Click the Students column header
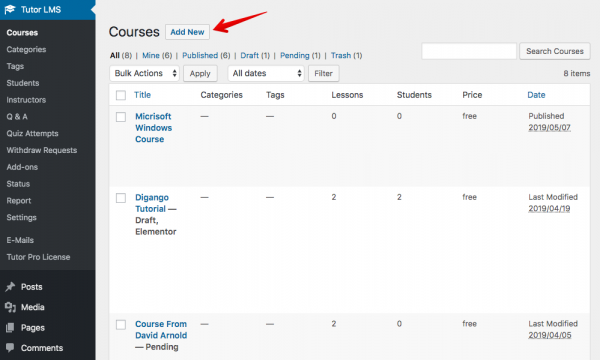600x360 pixels. pos(414,95)
